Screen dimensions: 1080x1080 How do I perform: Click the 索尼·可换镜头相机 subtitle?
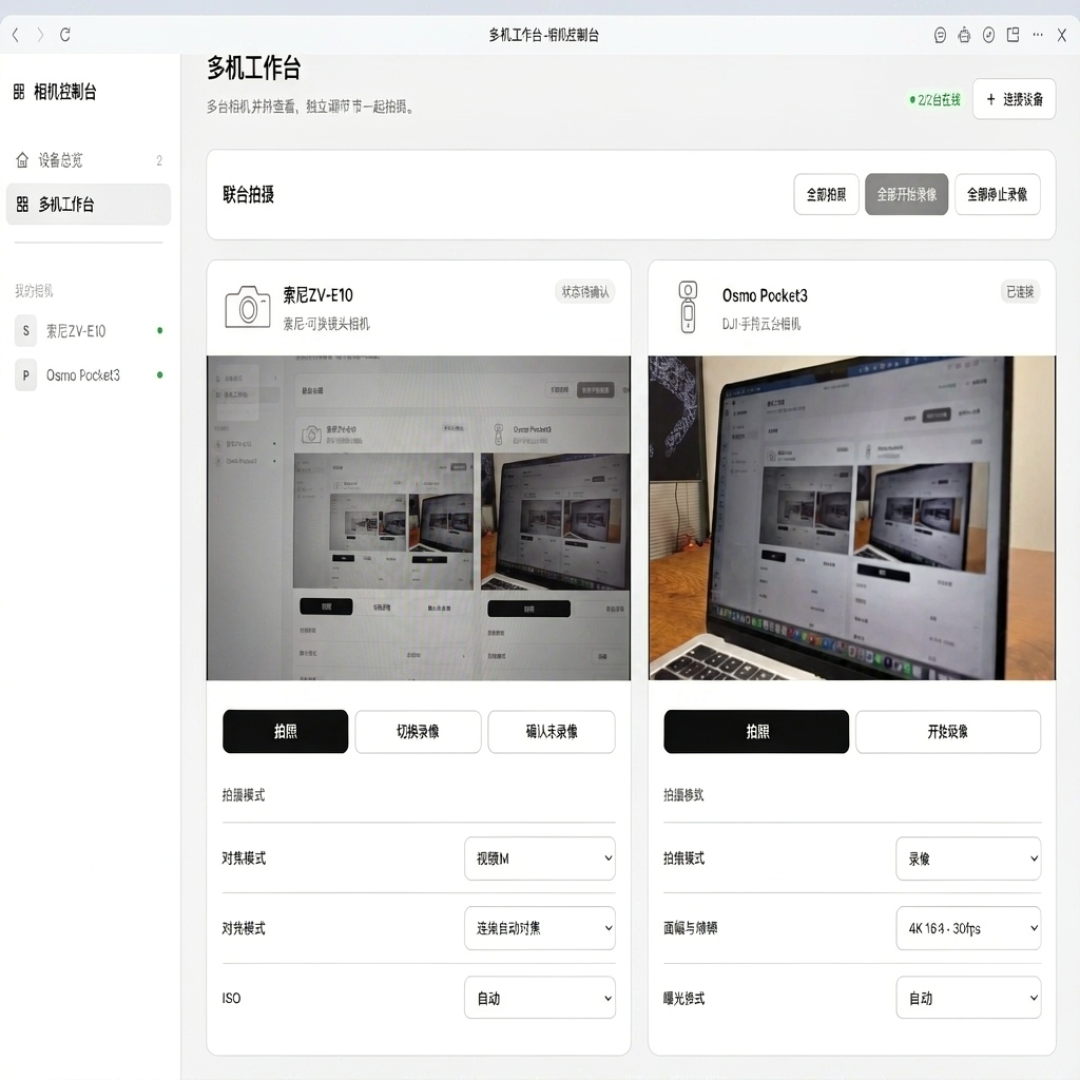click(326, 324)
